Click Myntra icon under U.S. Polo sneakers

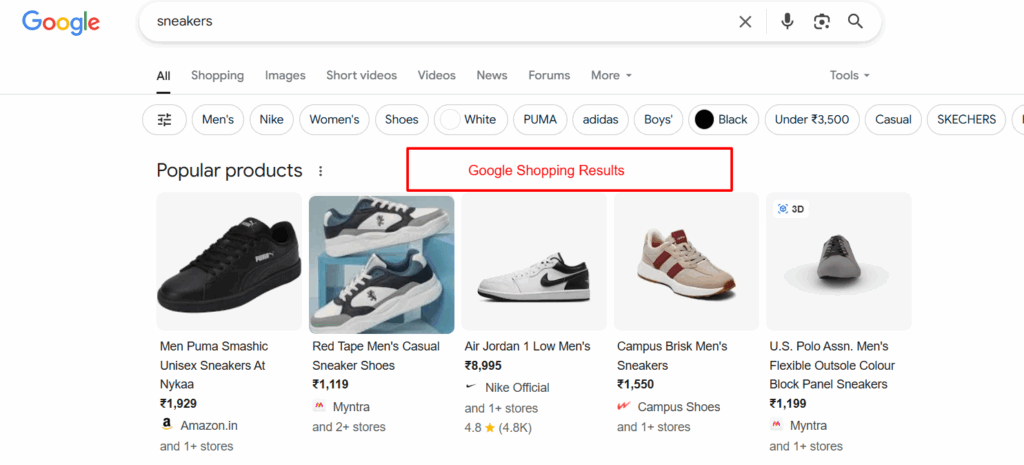776,425
